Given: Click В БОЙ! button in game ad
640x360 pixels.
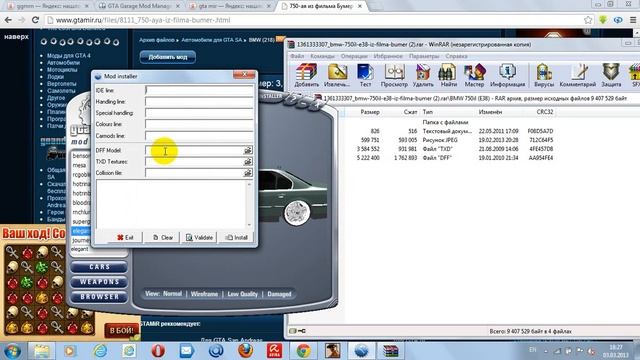Looking at the screenshot, I should pos(121,330).
